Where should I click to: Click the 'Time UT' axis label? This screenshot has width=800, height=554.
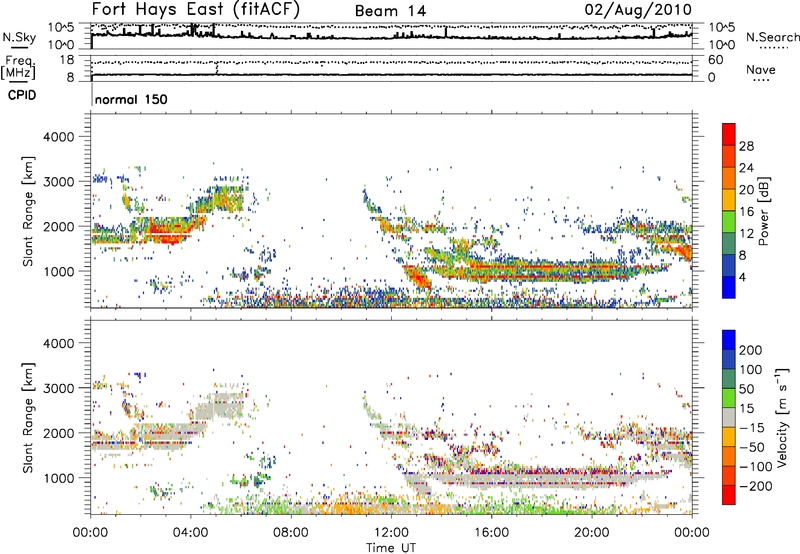(391, 548)
